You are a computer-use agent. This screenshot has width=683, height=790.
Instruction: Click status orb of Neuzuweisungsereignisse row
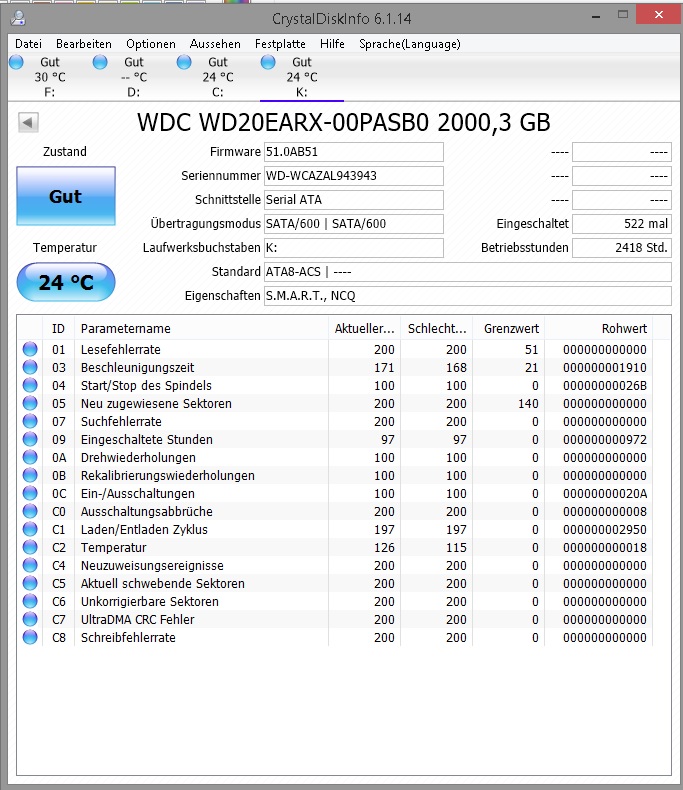[x=30, y=565]
